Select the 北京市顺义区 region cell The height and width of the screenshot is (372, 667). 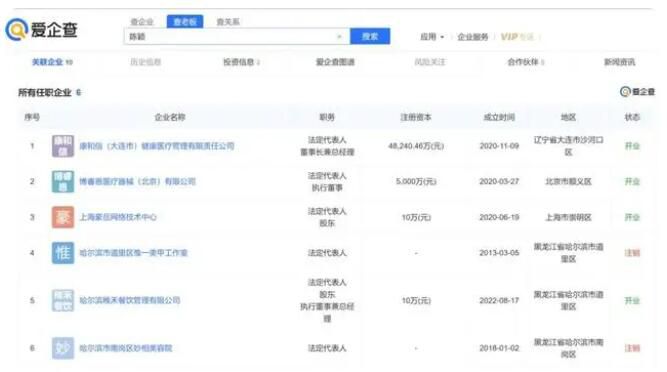pyautogui.click(x=568, y=182)
